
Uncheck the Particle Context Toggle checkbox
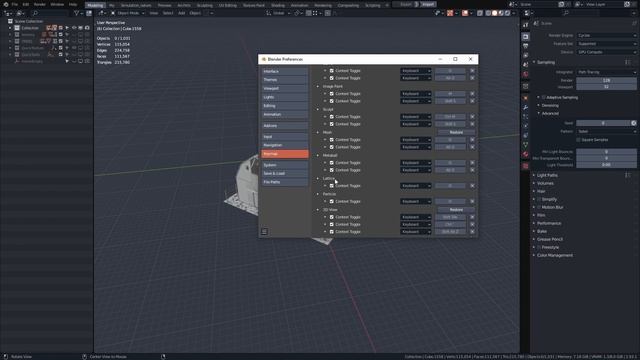click(x=331, y=201)
